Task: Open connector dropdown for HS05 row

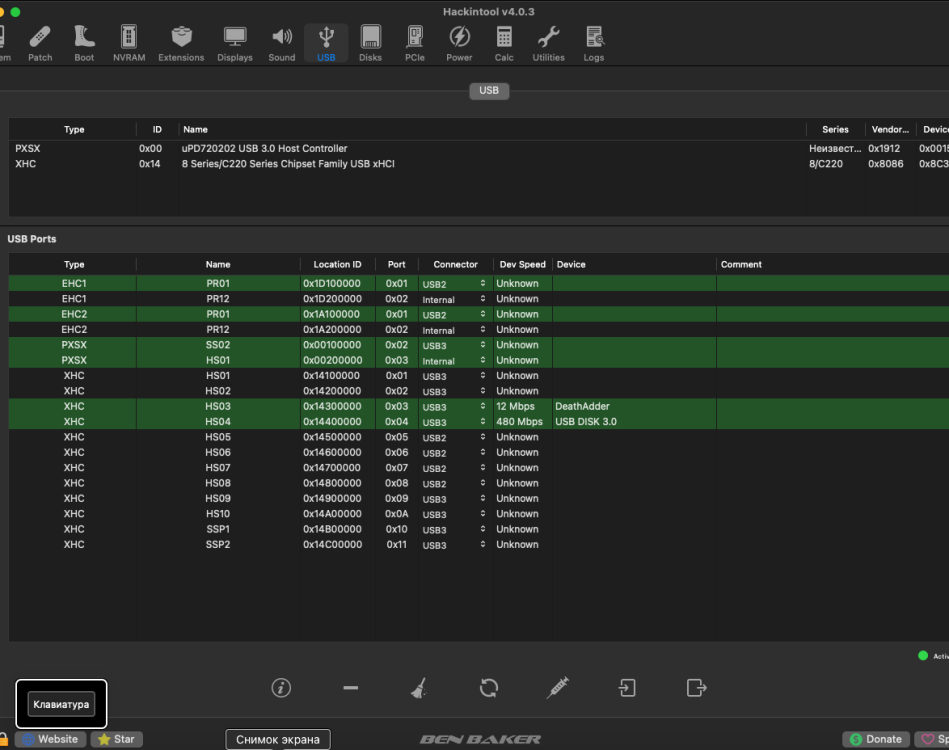Action: point(482,437)
